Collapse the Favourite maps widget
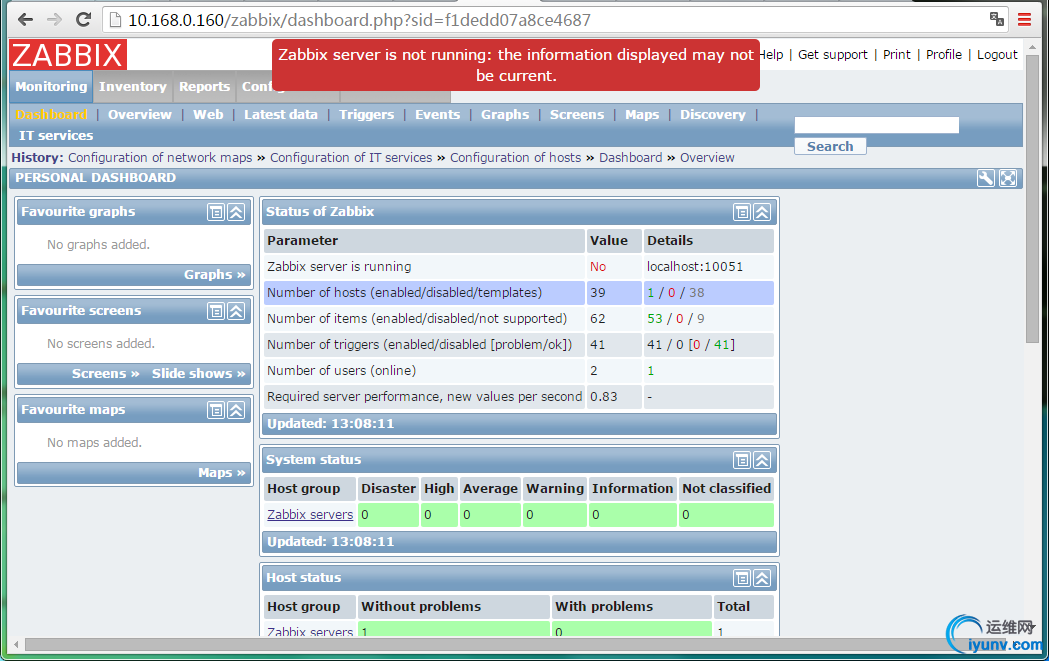1049x661 pixels. click(236, 410)
